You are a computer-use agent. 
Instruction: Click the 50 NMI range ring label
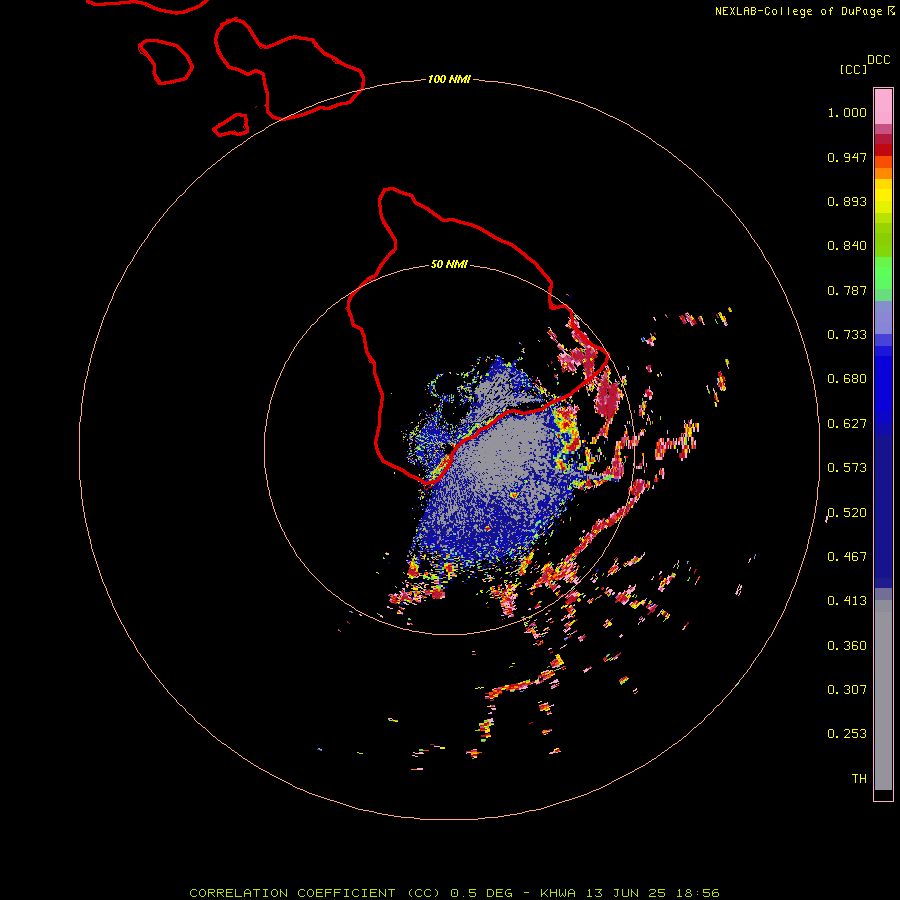tap(449, 264)
